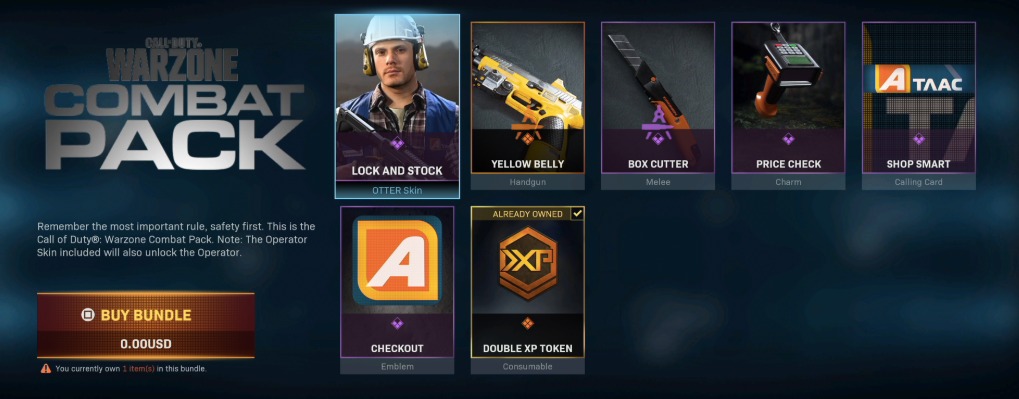The image size is (1019, 399).
Task: Open the Checkout emblem item
Action: [x=397, y=290]
